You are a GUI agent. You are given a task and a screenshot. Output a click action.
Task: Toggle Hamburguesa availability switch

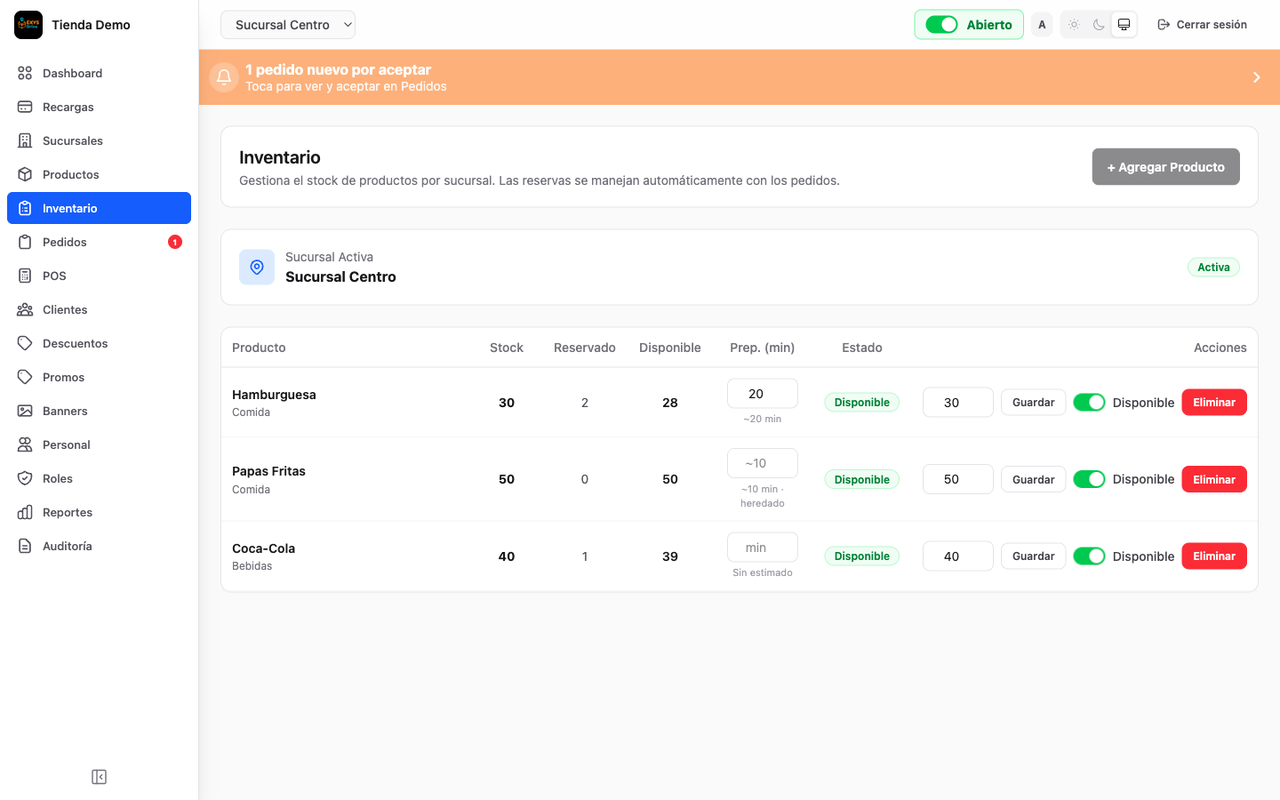tap(1089, 402)
